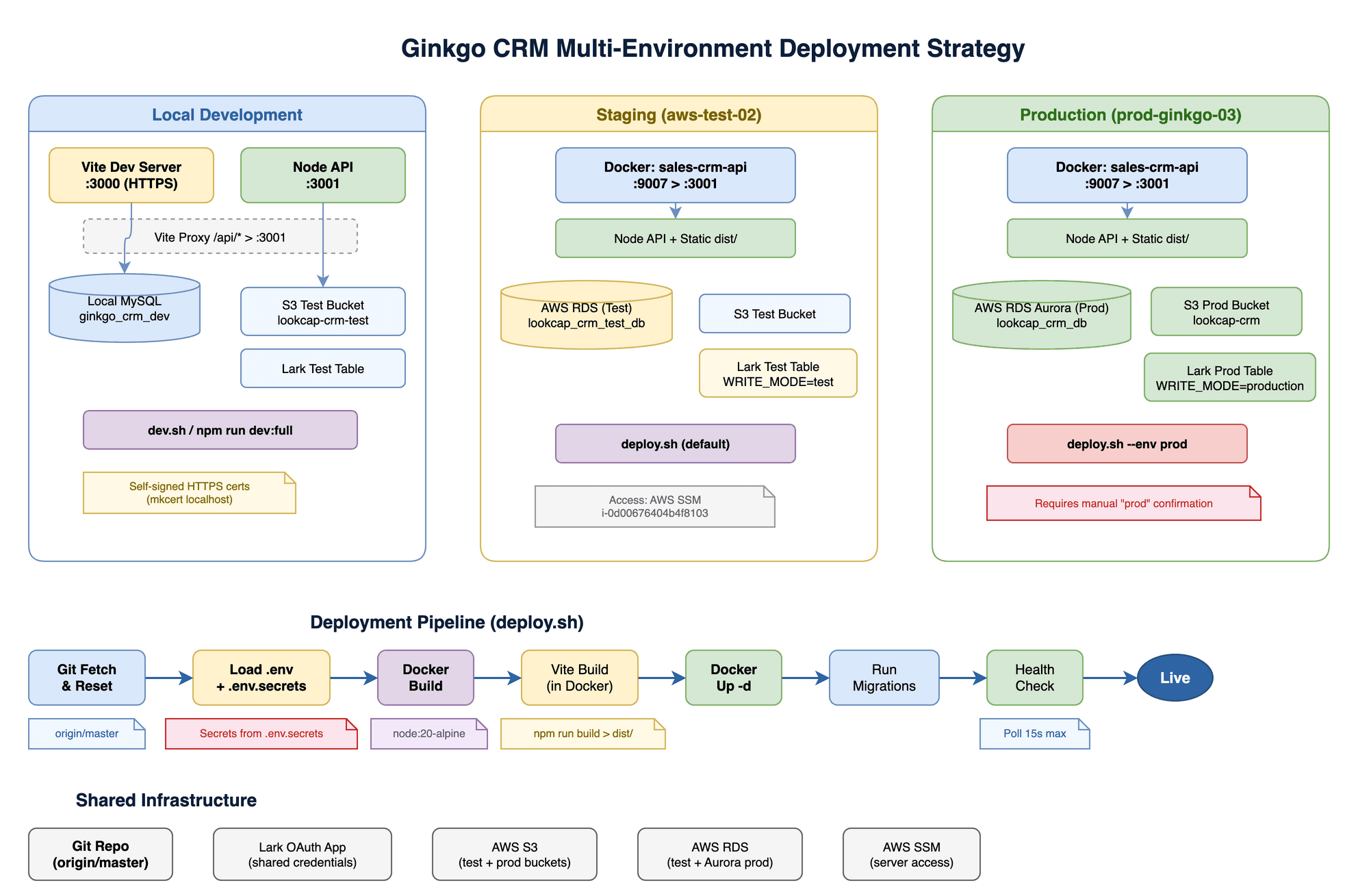Click Staging Docker: sales-crm-api box
Image resolution: width=1345 pixels, height=896 pixels.
676,175
